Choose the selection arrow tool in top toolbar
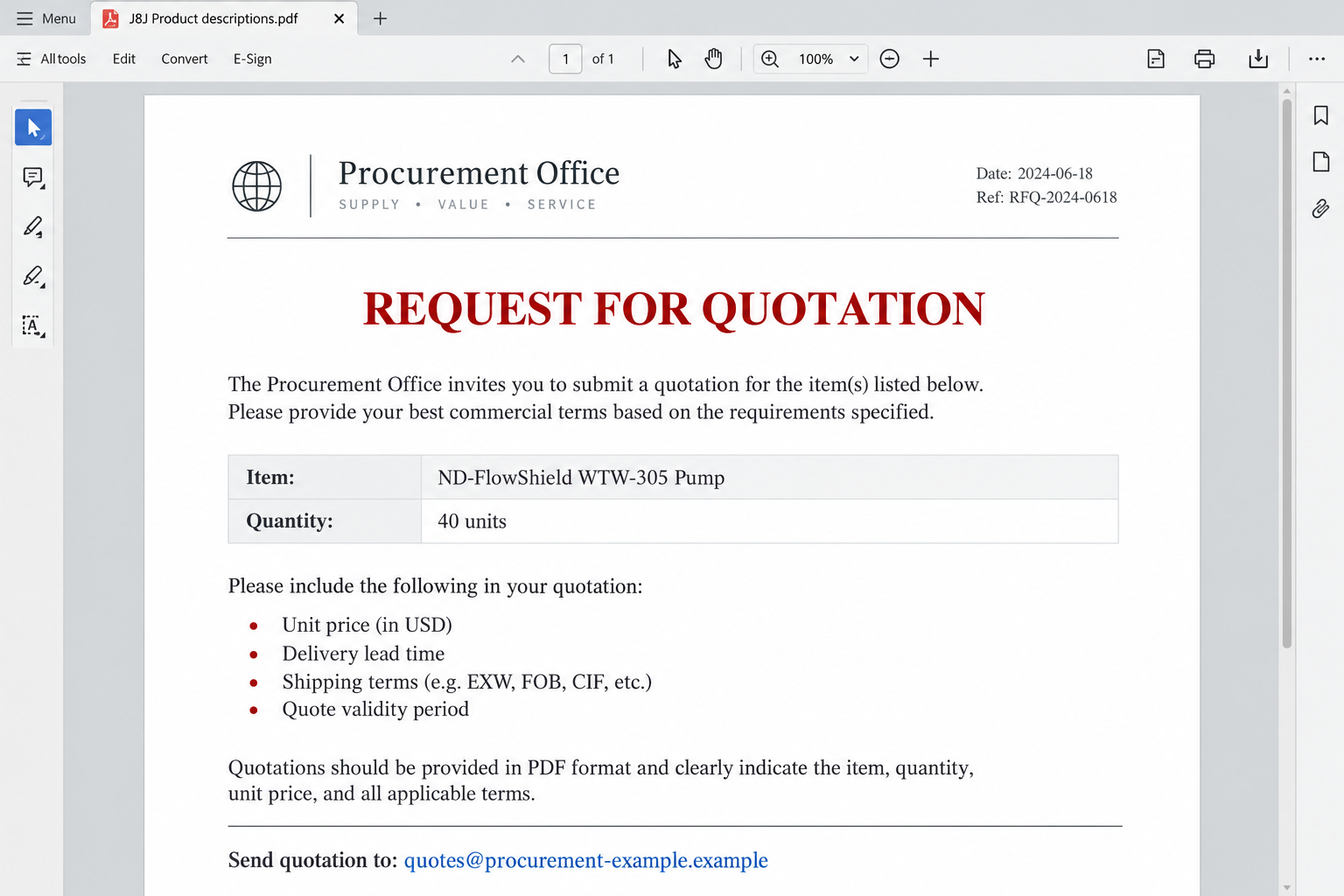Screen dimensions: 1344x896 click(674, 59)
